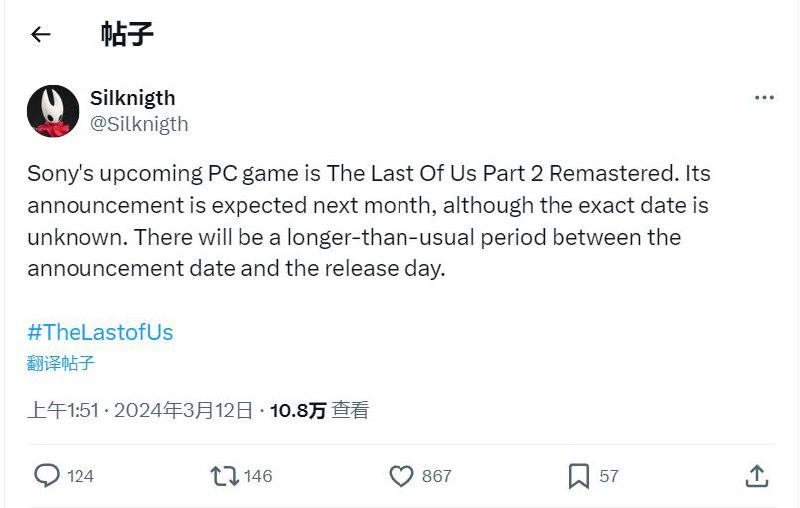Click the repost arrows icon

[x=225, y=475]
